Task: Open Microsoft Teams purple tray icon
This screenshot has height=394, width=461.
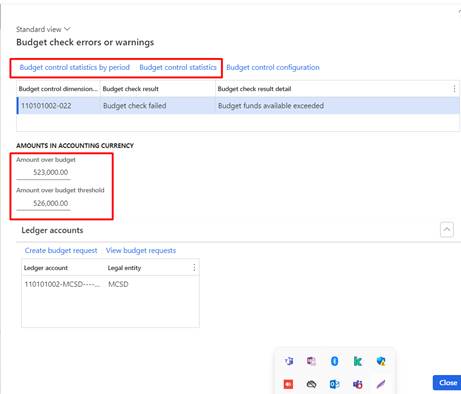Action: pos(289,361)
